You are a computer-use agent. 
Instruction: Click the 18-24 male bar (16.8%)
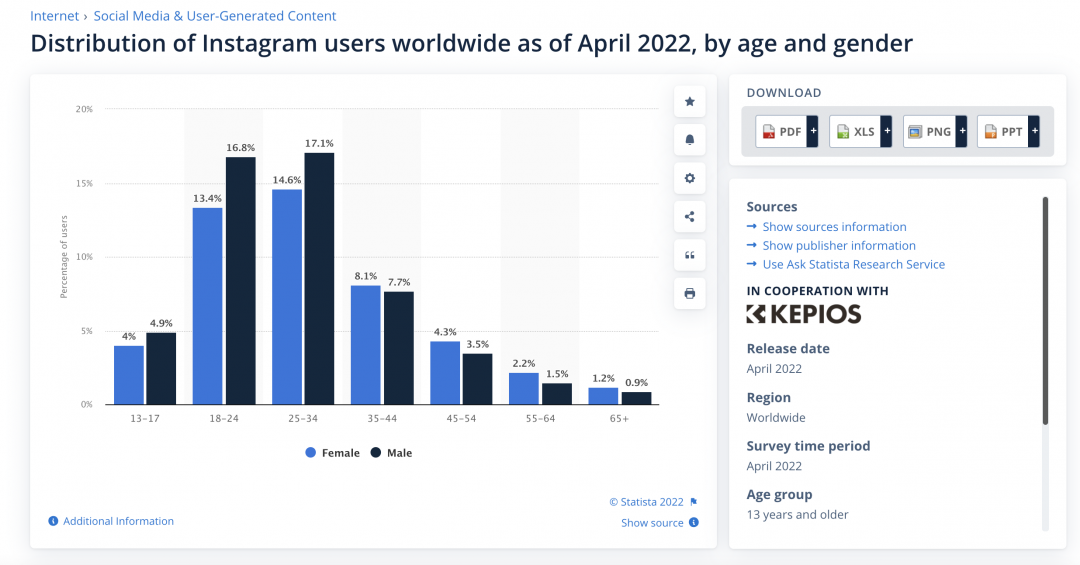240,280
